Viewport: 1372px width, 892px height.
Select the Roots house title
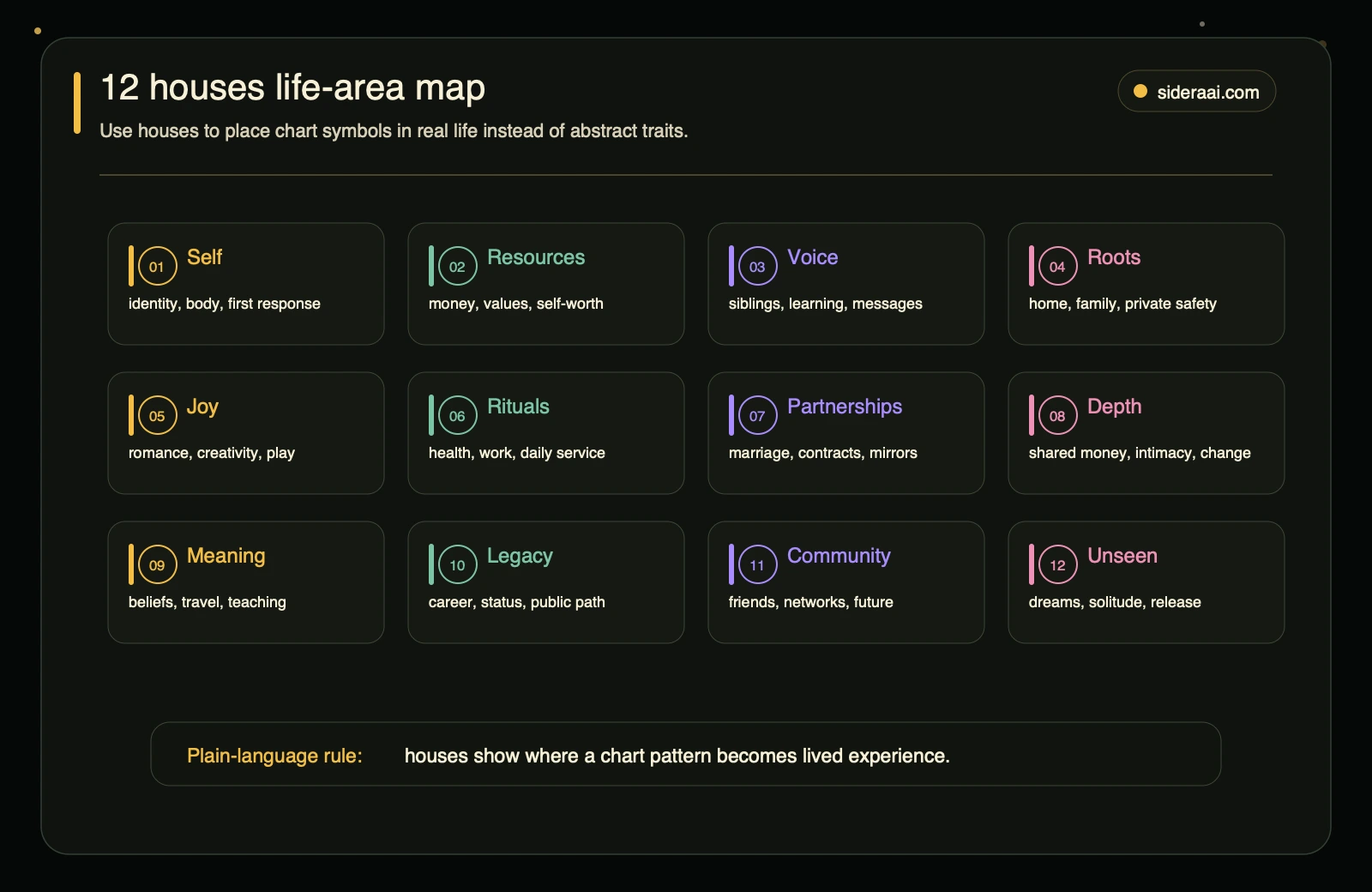click(x=1114, y=257)
